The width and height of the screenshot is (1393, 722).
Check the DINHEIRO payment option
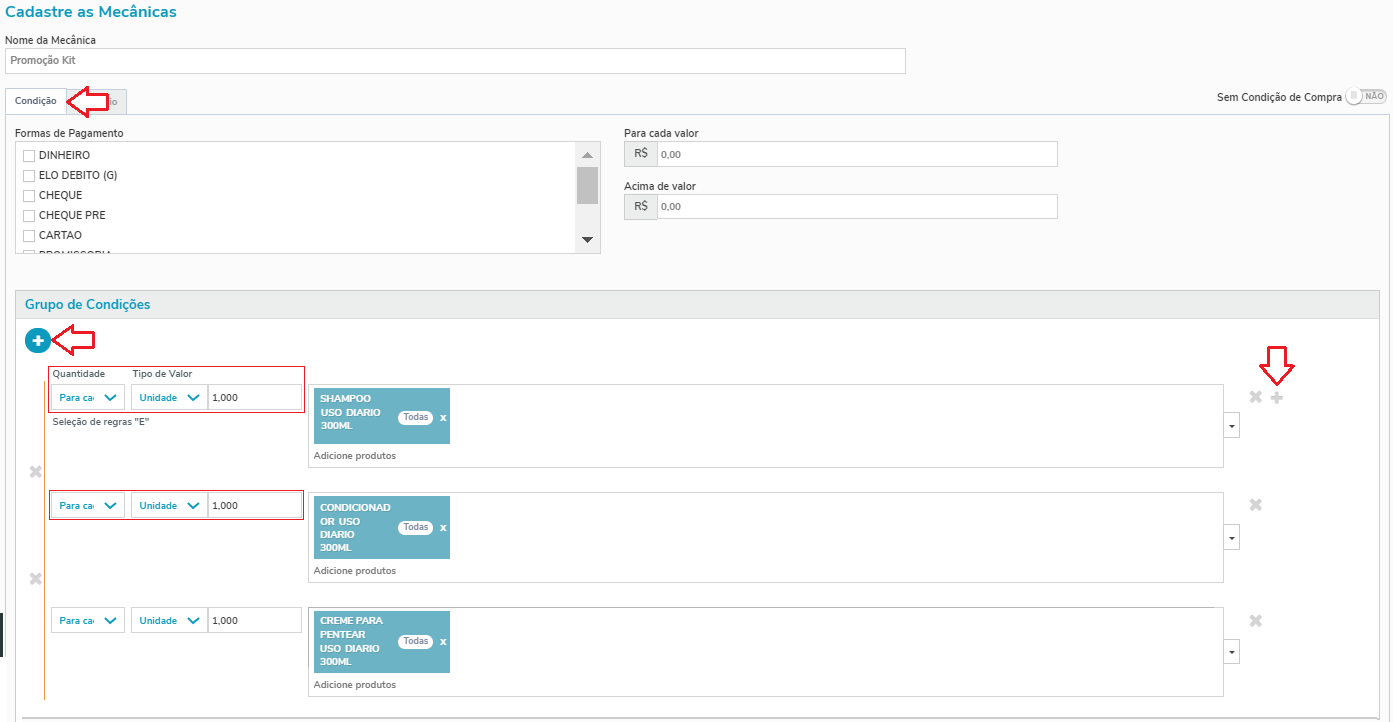pyautogui.click(x=29, y=156)
